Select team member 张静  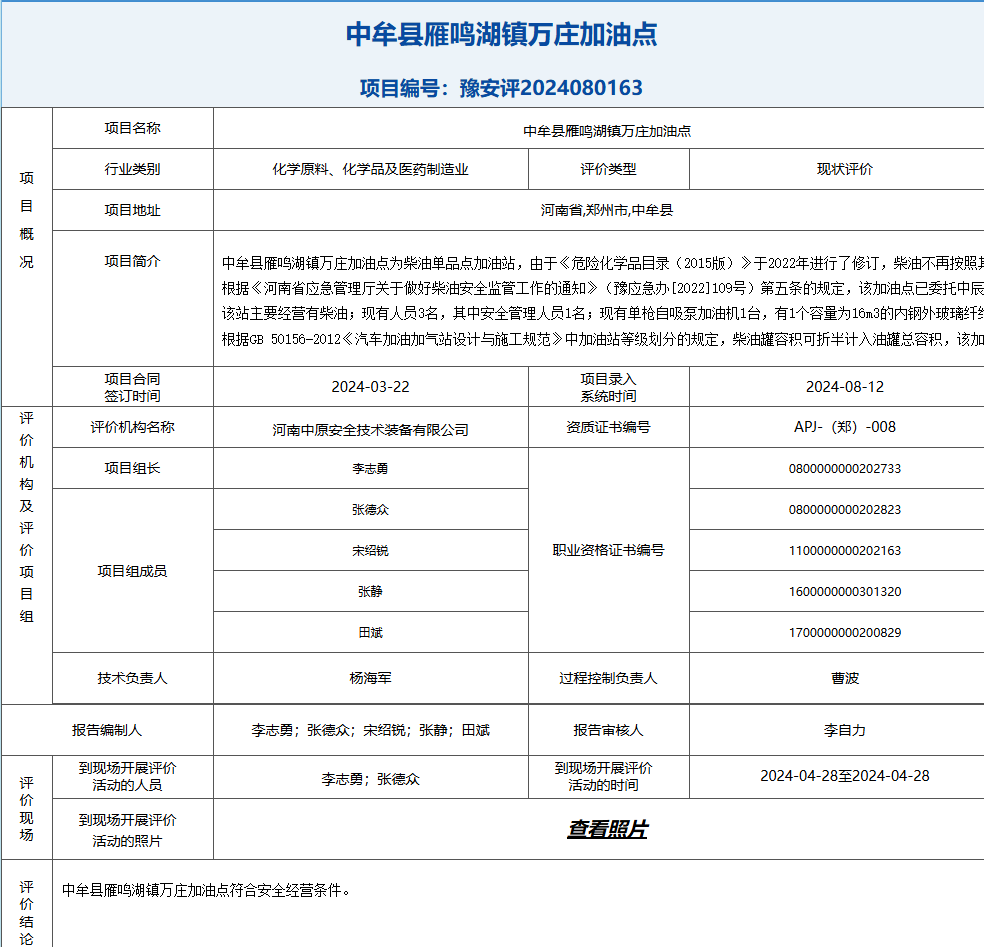pos(370,591)
